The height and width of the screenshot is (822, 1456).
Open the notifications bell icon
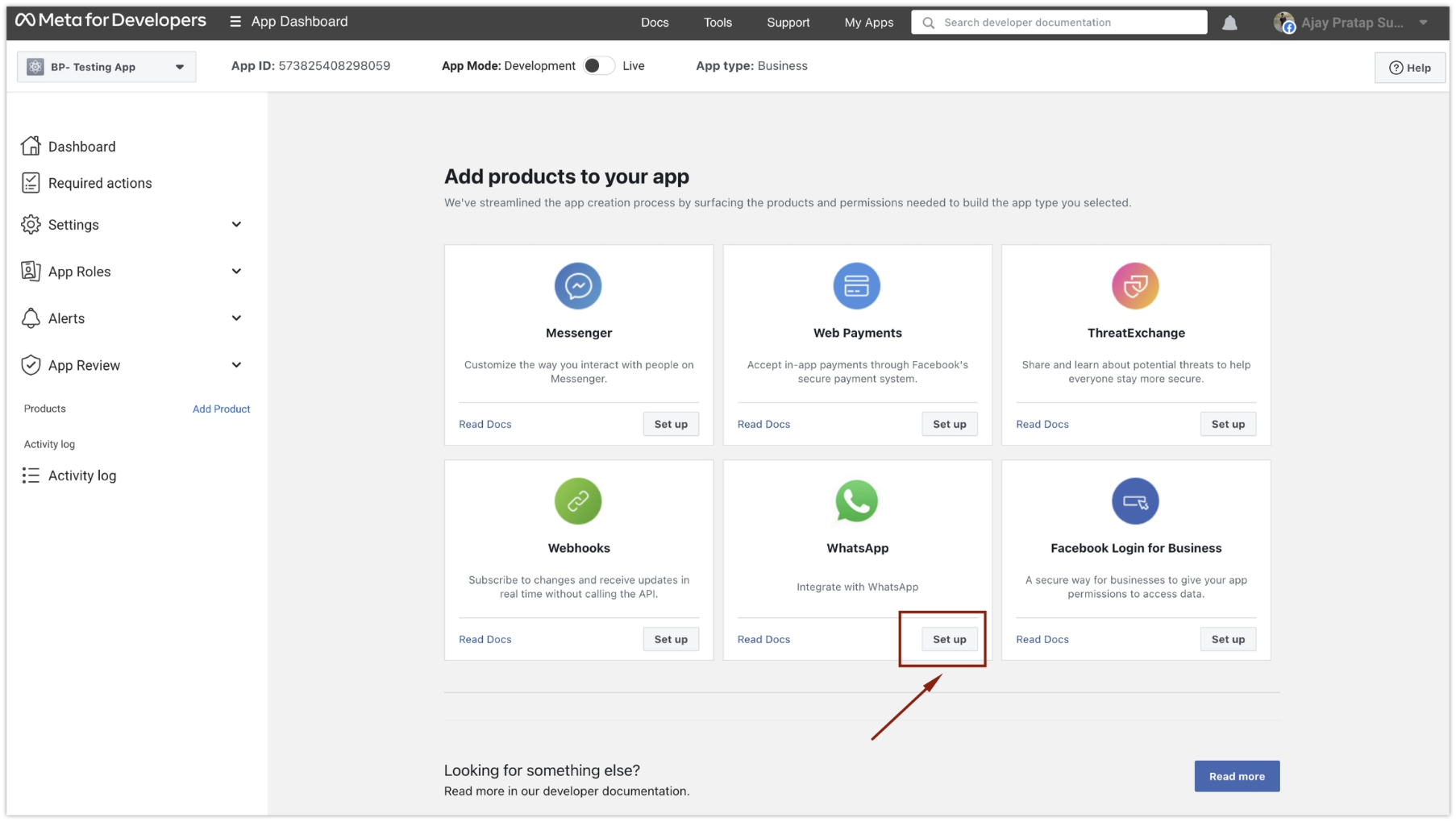point(1229,23)
